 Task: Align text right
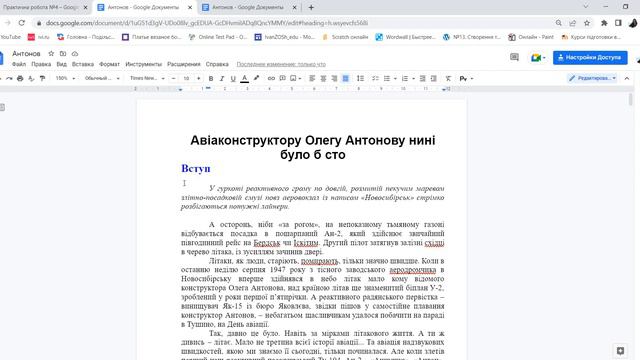334,78
